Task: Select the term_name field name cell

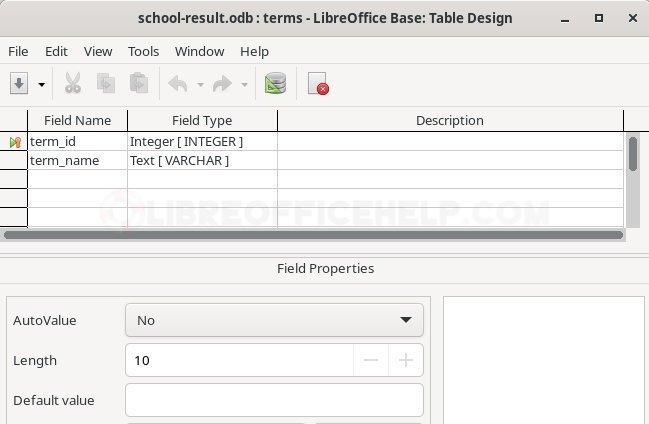Action: (77, 160)
